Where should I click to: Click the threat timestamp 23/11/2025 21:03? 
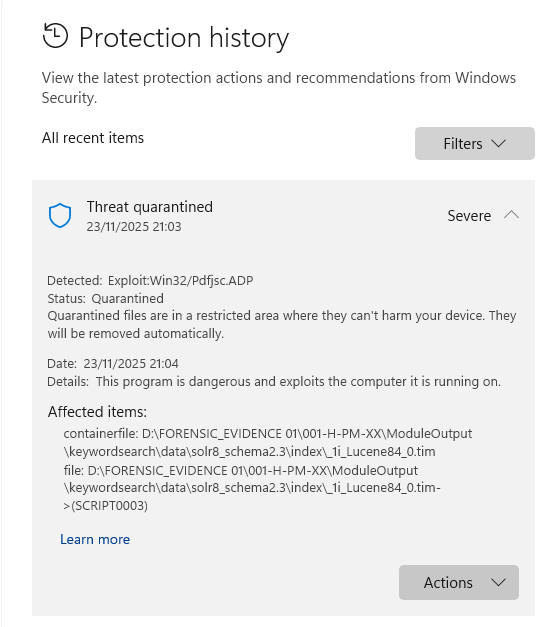[x=134, y=227]
